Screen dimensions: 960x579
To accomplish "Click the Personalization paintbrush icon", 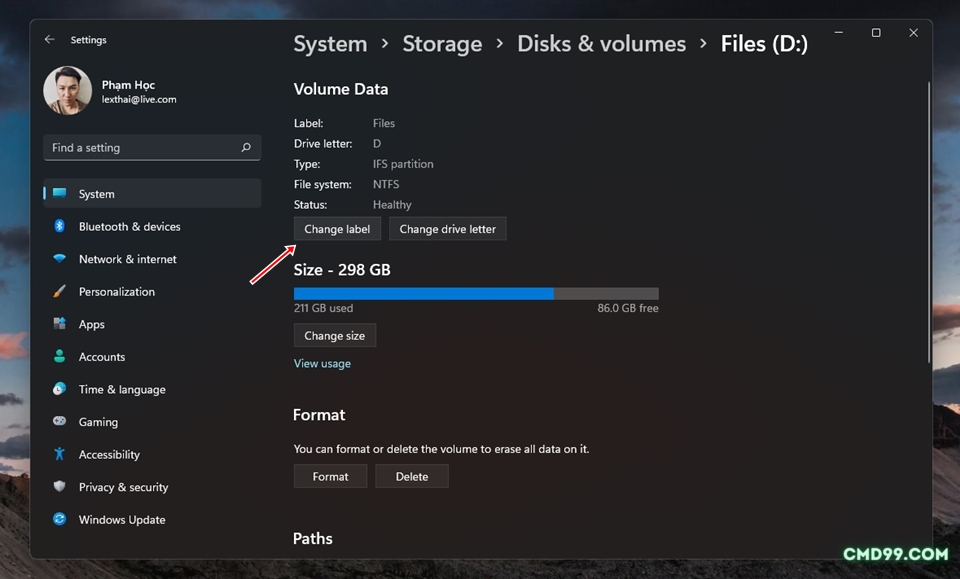I will point(59,291).
